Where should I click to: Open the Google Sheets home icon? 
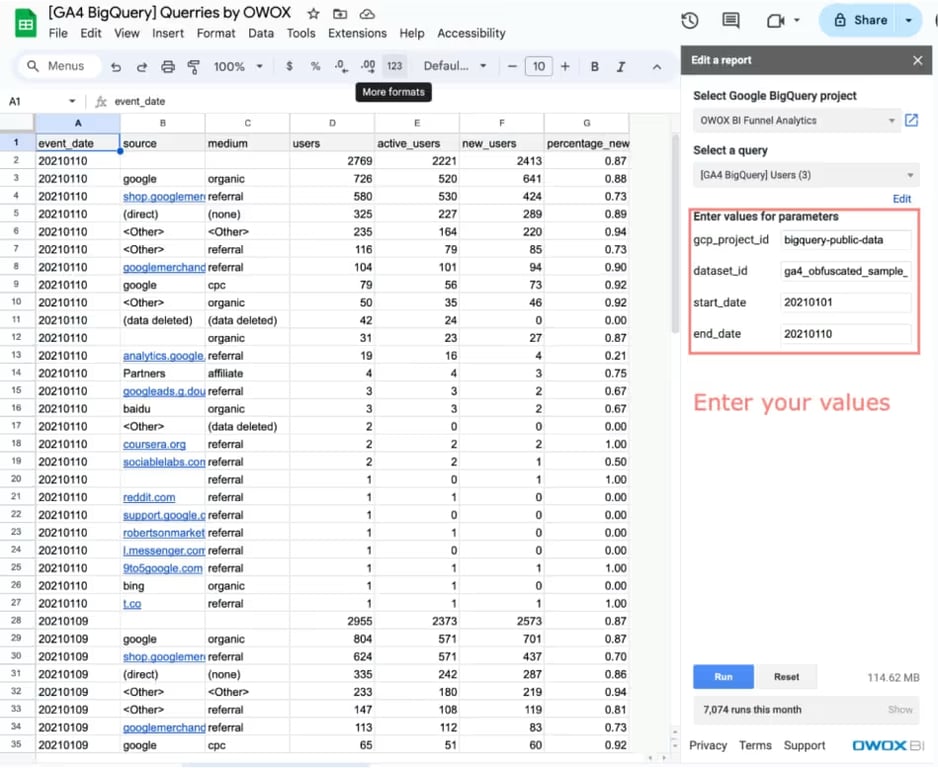(x=26, y=24)
